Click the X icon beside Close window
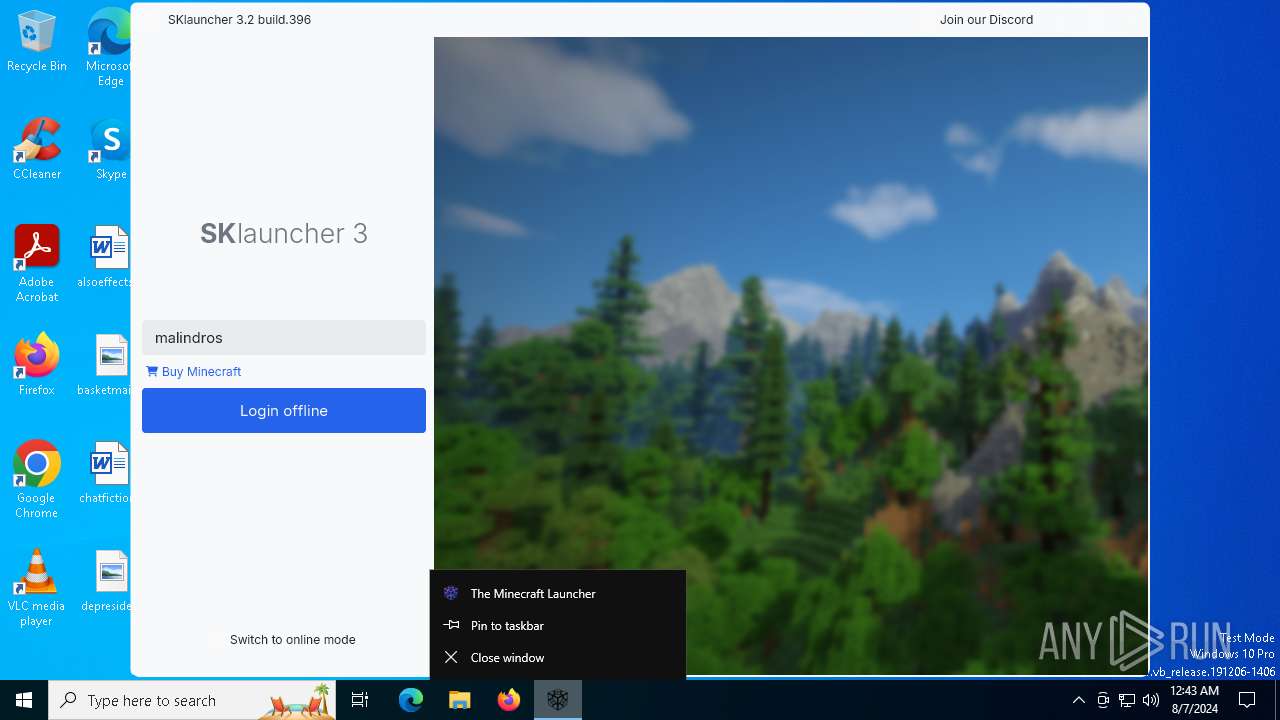The image size is (1280, 720). click(x=451, y=657)
